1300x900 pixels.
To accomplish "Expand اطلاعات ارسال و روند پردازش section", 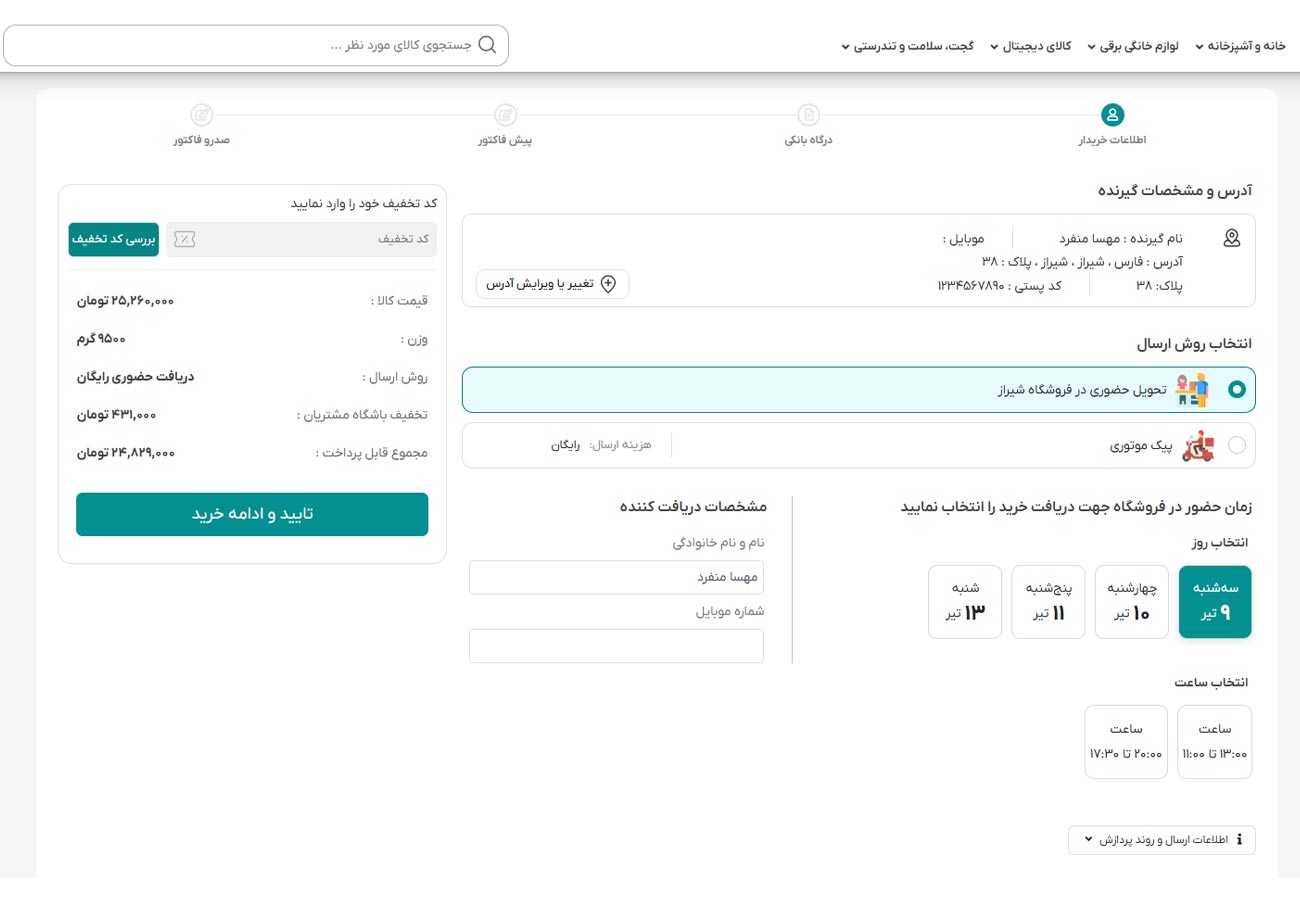I will click(1161, 840).
